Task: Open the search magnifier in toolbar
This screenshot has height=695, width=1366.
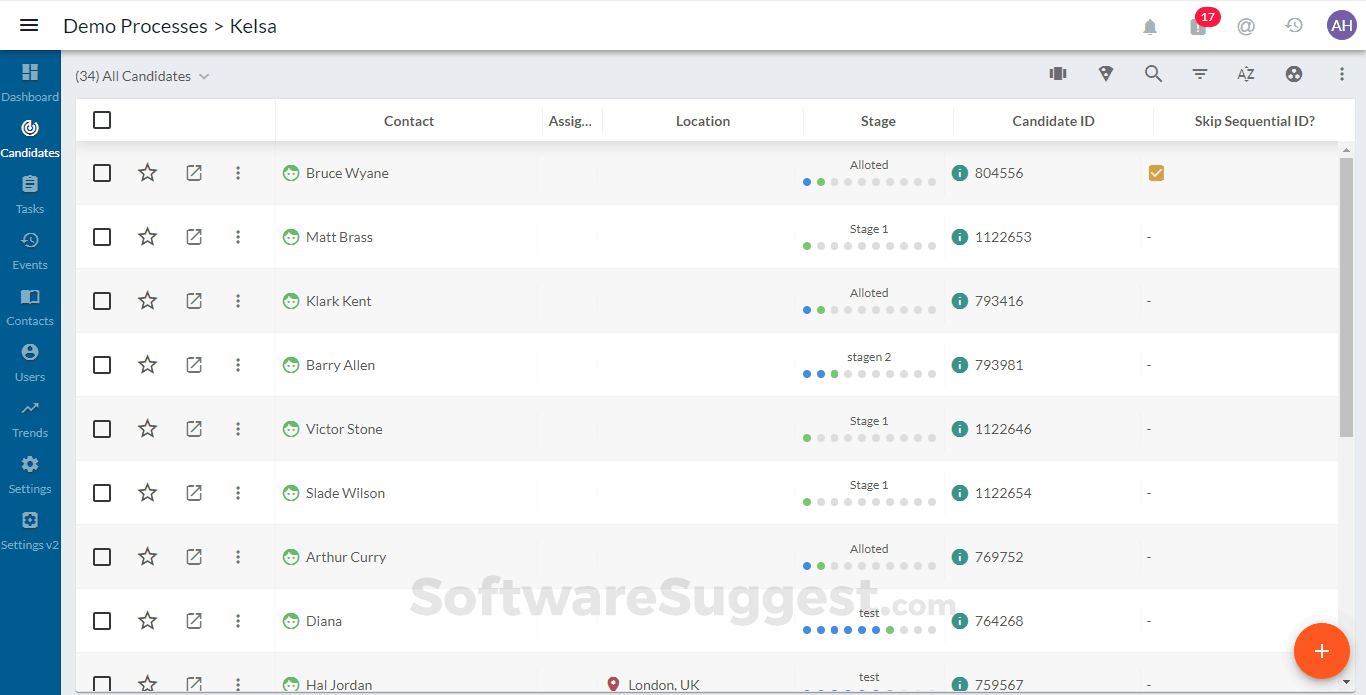Action: pos(1153,74)
